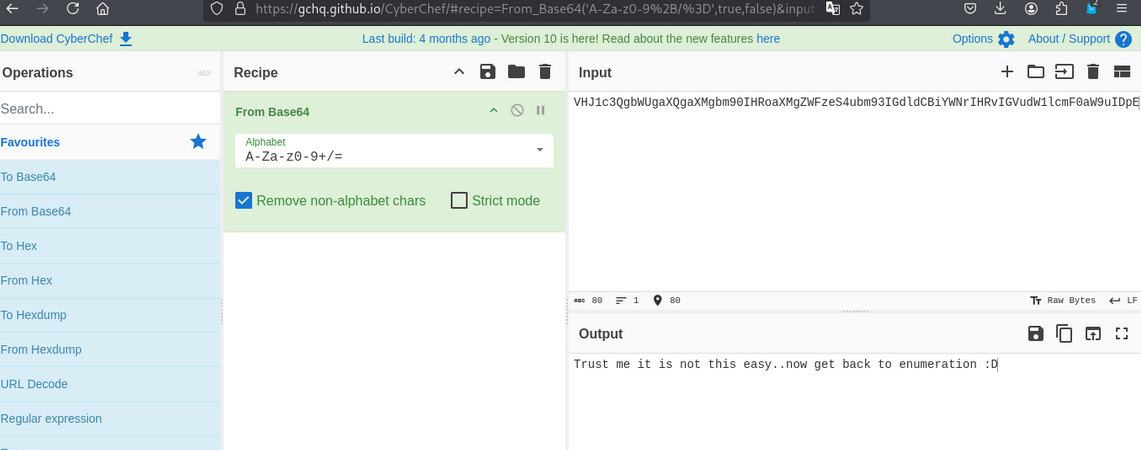Screen dimensions: 1141x450
Task: Add a new input tab
Action: [1007, 72]
